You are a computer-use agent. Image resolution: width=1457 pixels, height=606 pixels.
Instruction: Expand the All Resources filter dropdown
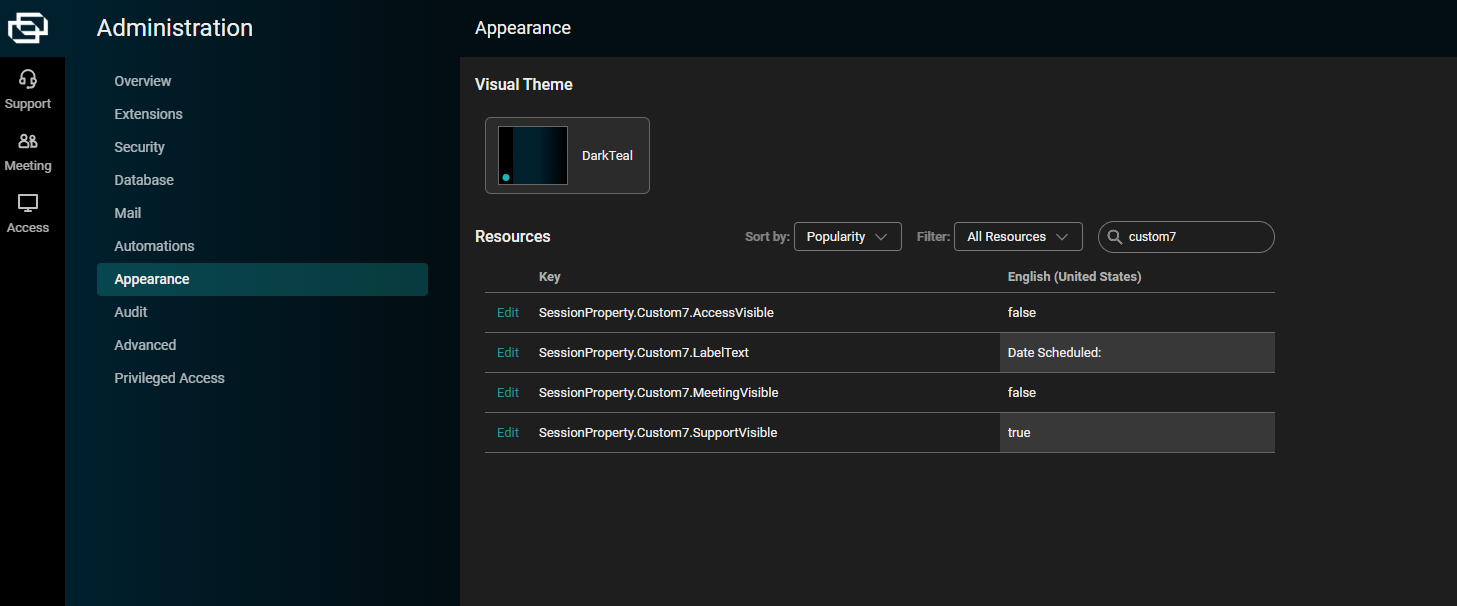(x=1017, y=237)
